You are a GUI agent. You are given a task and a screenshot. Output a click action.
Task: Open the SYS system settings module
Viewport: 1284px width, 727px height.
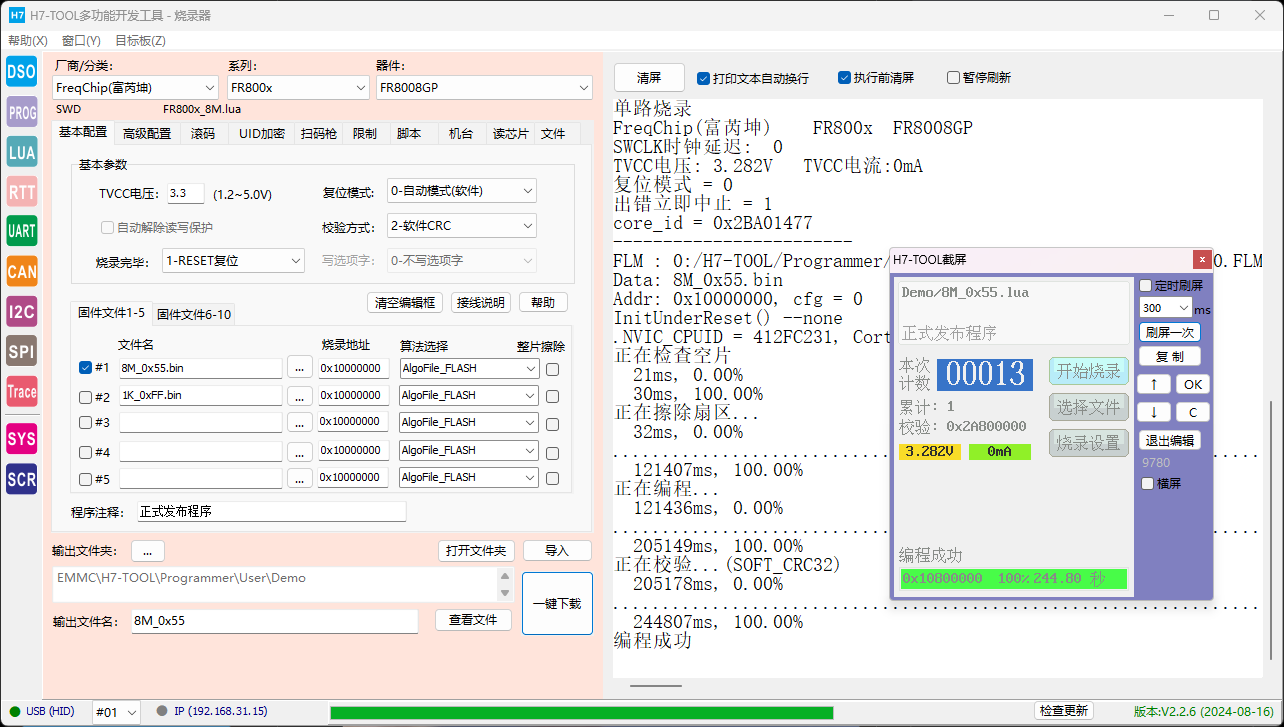point(21,438)
